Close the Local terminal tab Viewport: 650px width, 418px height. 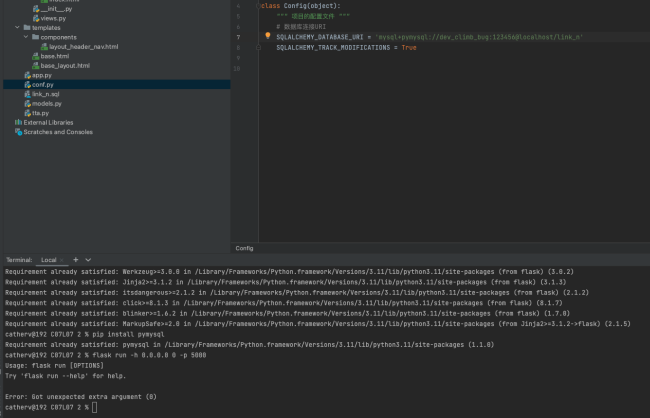pos(62,260)
